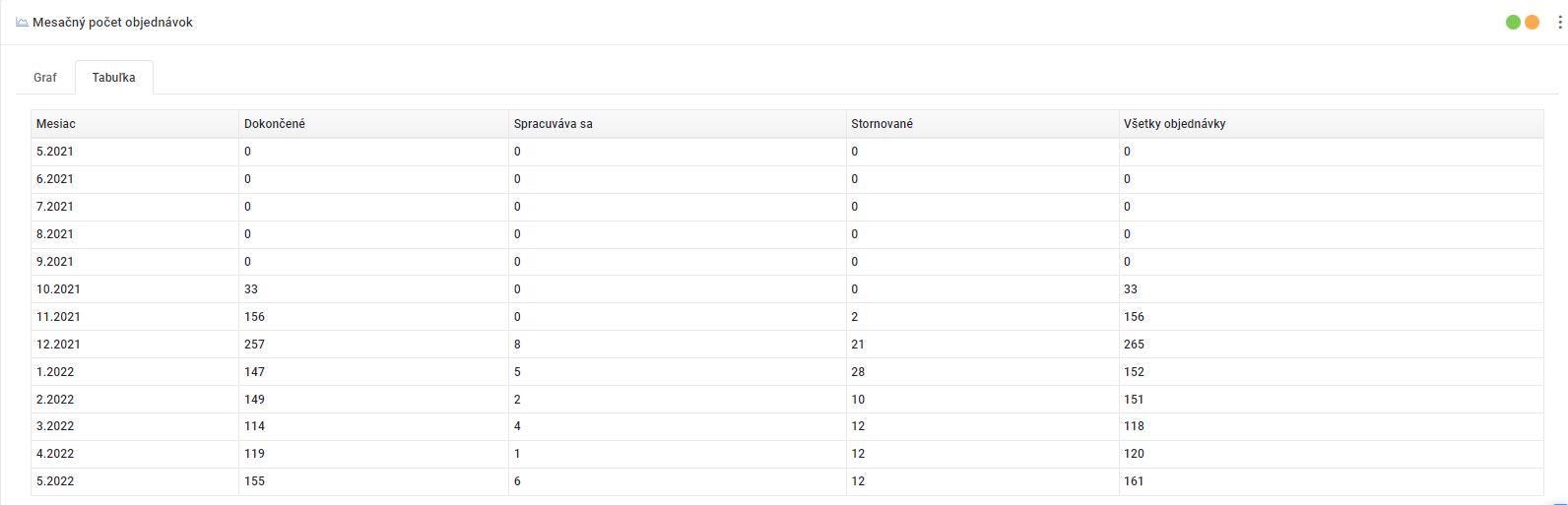
Task: Click the Mesačný počet objednávok title
Action: (112, 22)
